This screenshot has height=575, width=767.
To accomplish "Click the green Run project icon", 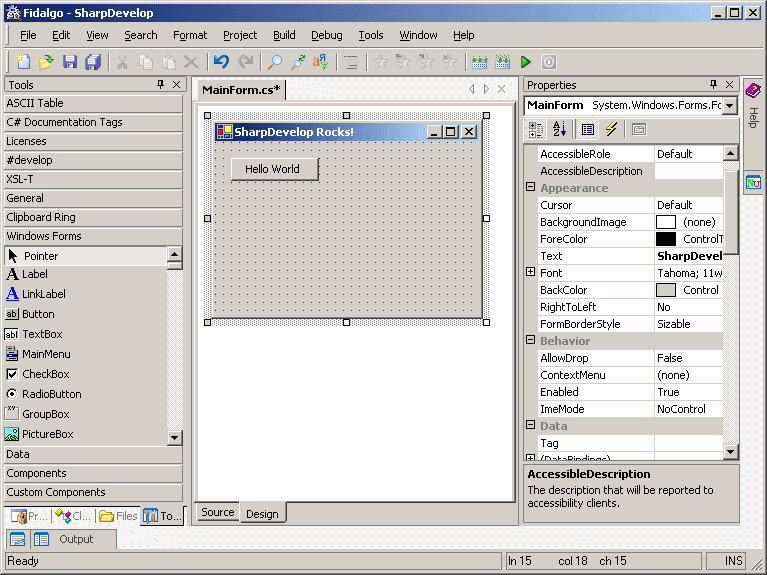I will pyautogui.click(x=526, y=62).
